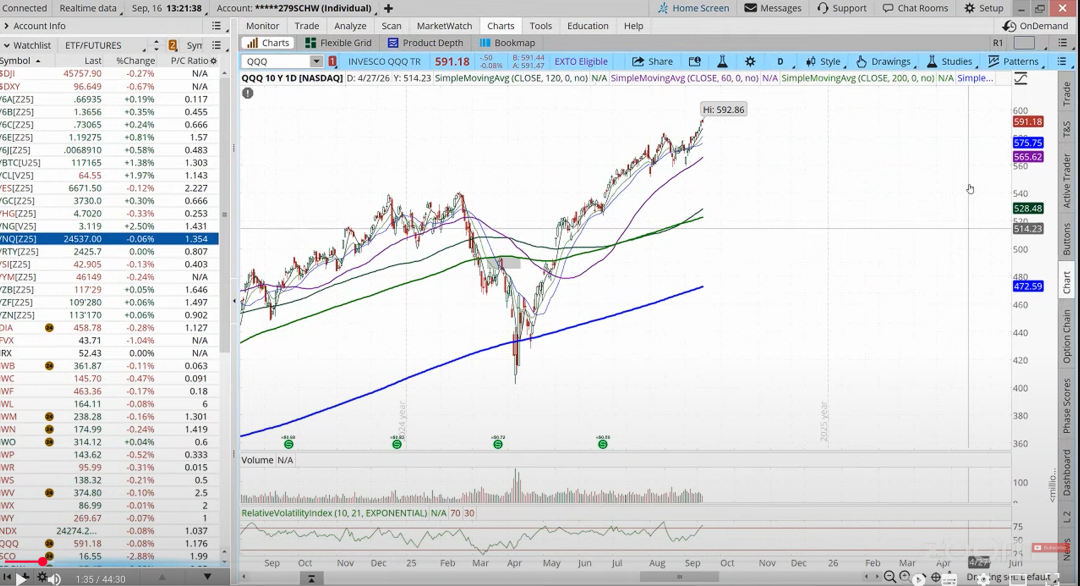
Task: Select the $DJI watchlist row
Action: coord(110,74)
